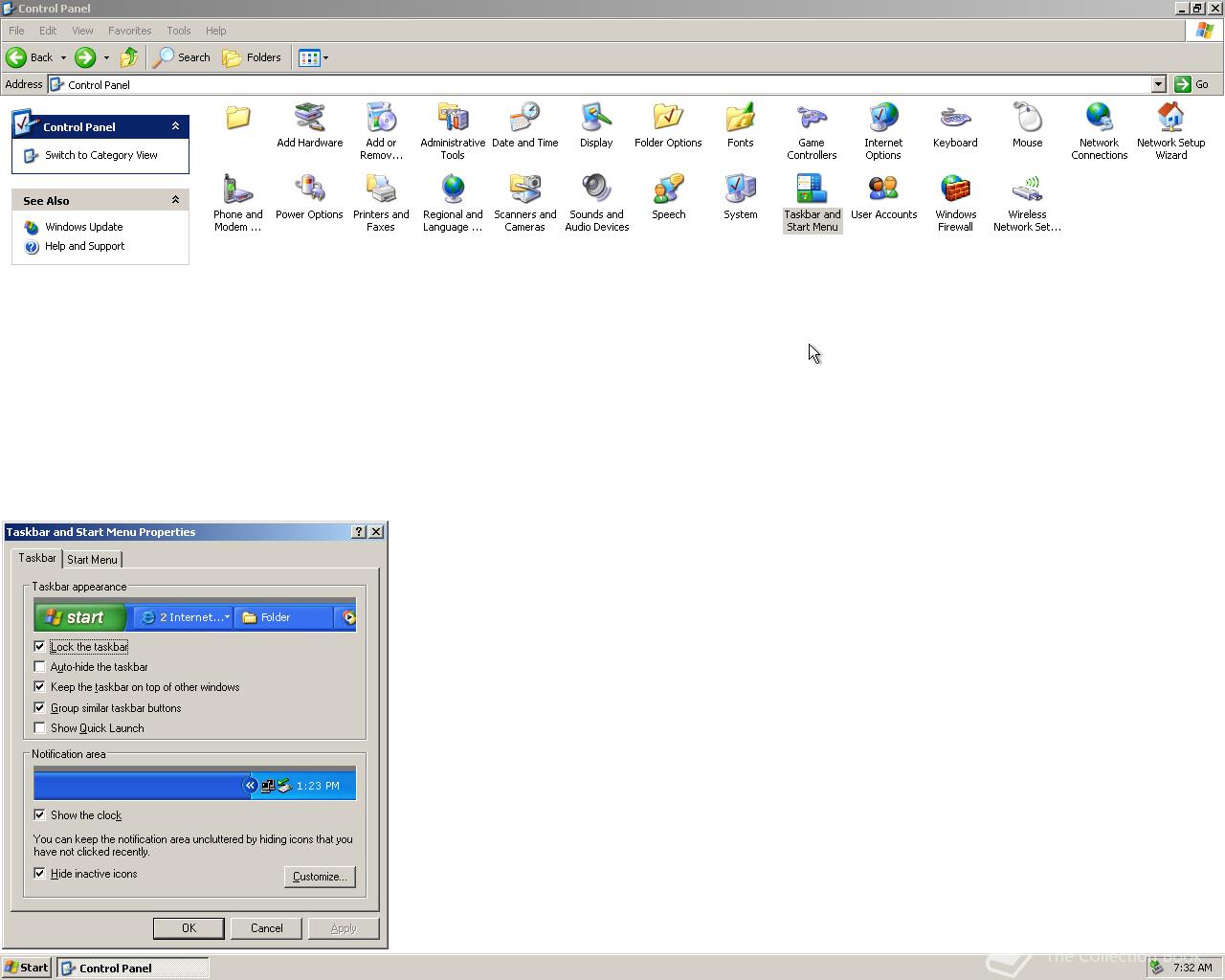The image size is (1225, 980).
Task: Click the Go button
Action: click(x=1192, y=84)
